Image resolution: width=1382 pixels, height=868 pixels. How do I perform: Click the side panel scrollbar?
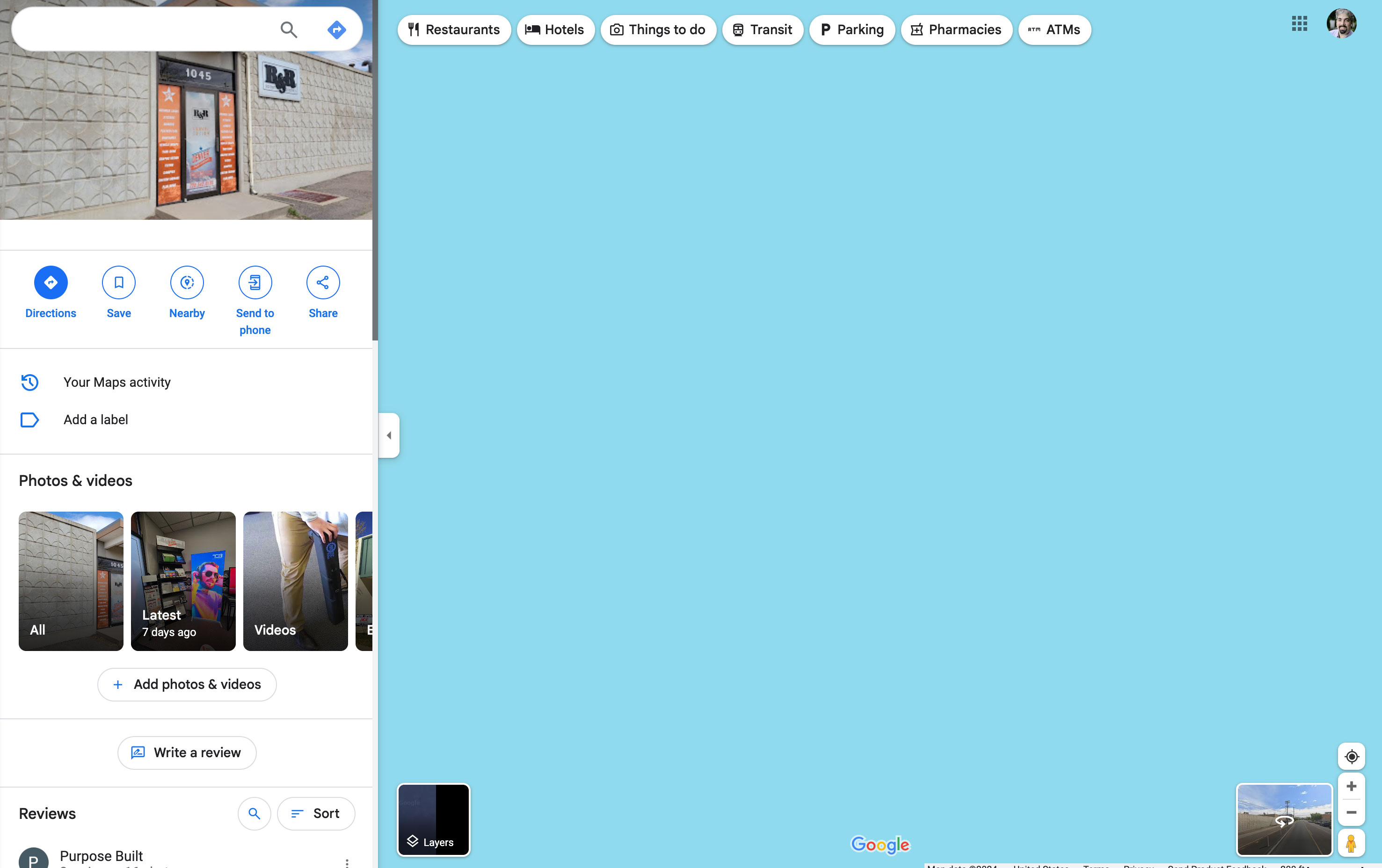(x=375, y=170)
